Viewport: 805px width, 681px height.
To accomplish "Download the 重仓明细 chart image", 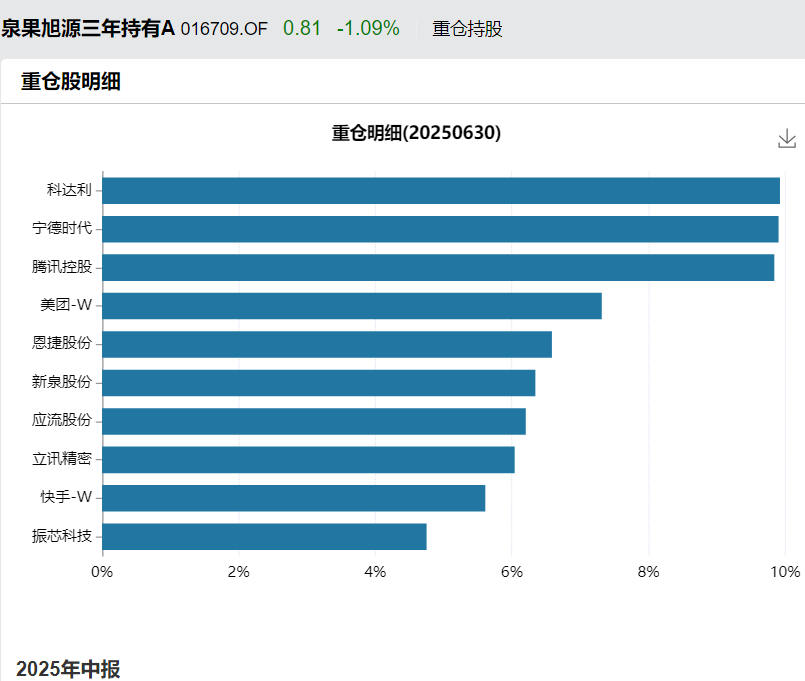I will click(x=787, y=139).
